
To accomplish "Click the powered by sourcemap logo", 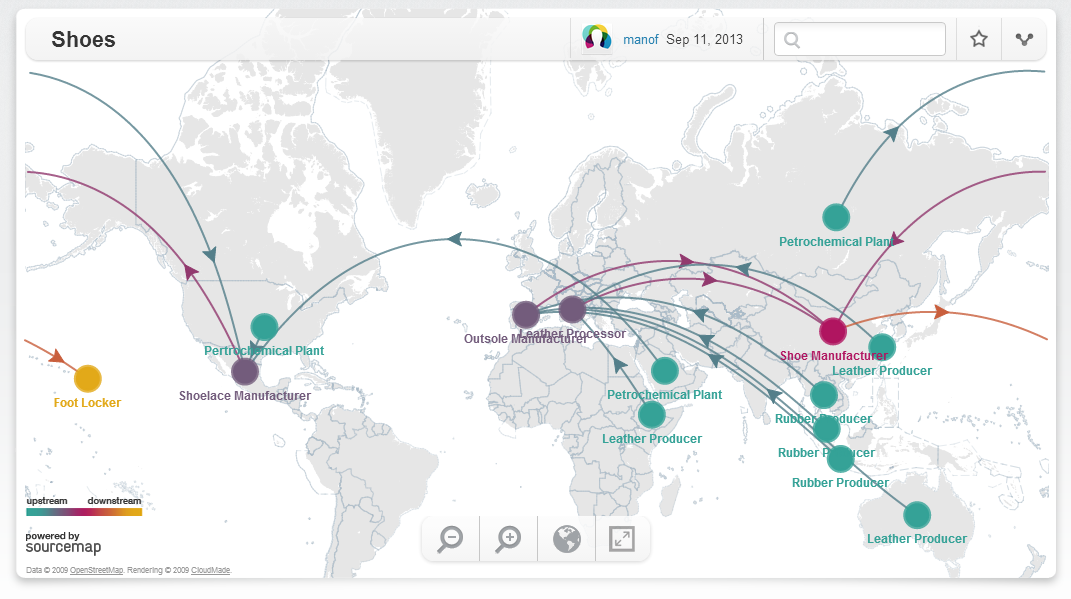I will click(63, 542).
